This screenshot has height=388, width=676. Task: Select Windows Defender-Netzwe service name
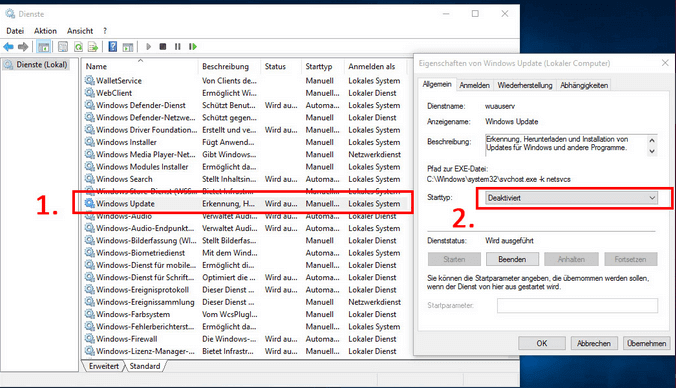pos(145,117)
